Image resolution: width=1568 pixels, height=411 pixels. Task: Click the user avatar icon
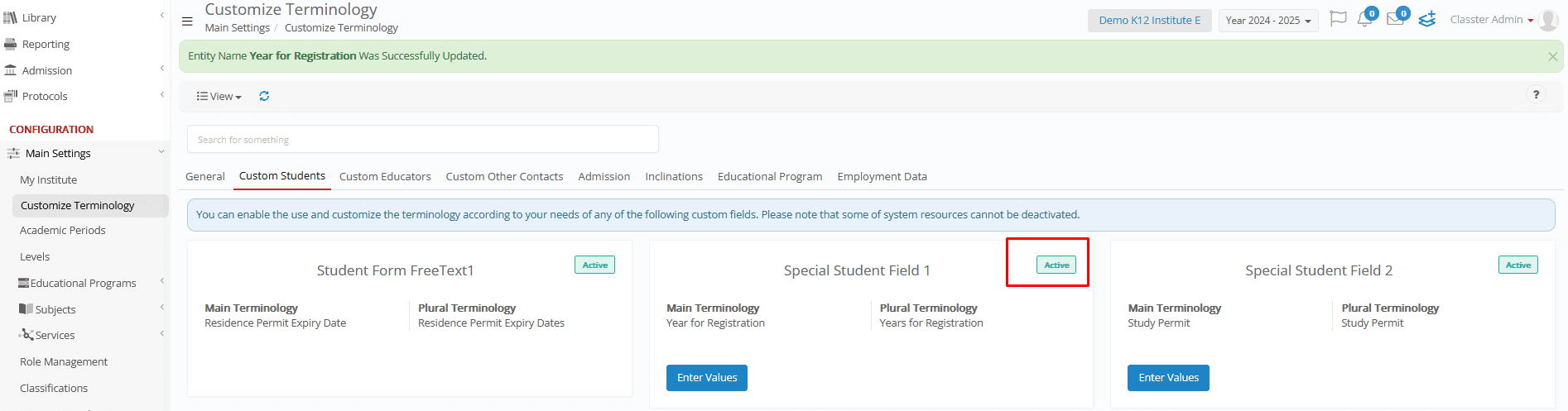(x=1548, y=20)
